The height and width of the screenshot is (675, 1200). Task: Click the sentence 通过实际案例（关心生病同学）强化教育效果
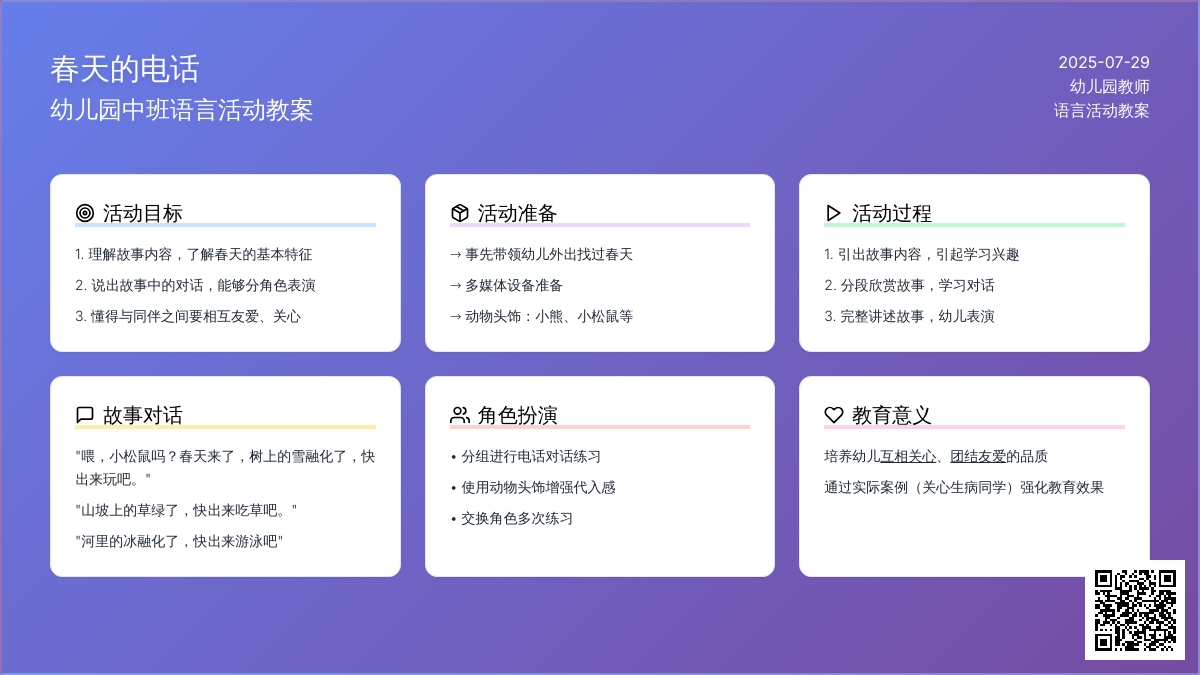pos(964,487)
